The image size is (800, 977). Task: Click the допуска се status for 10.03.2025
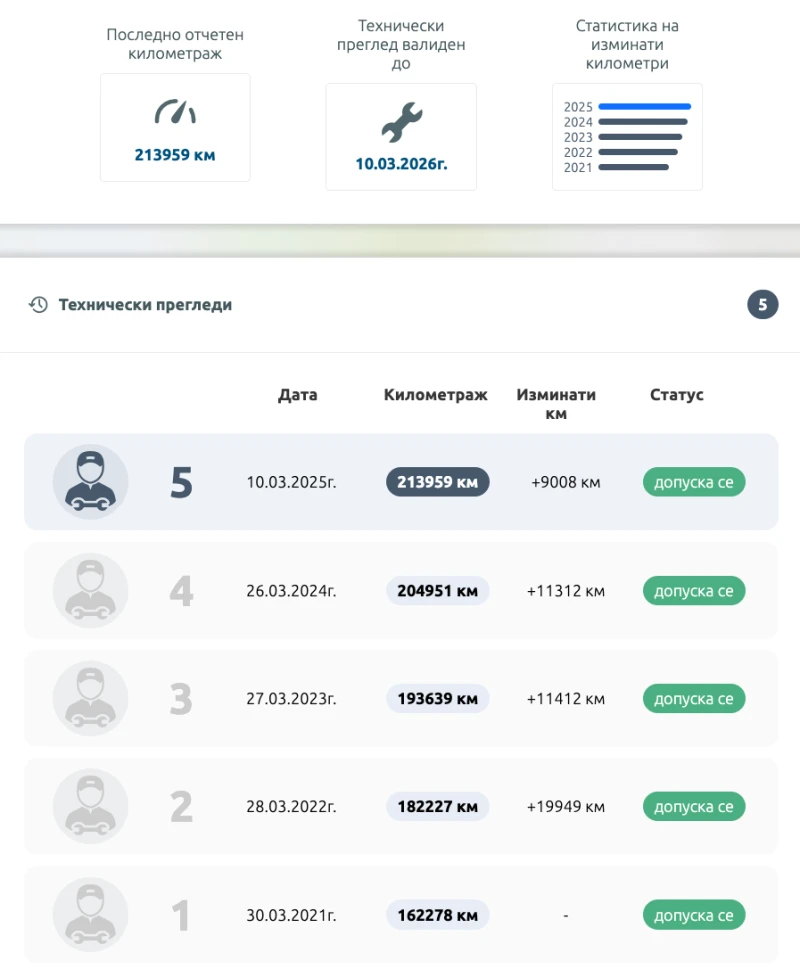(694, 481)
